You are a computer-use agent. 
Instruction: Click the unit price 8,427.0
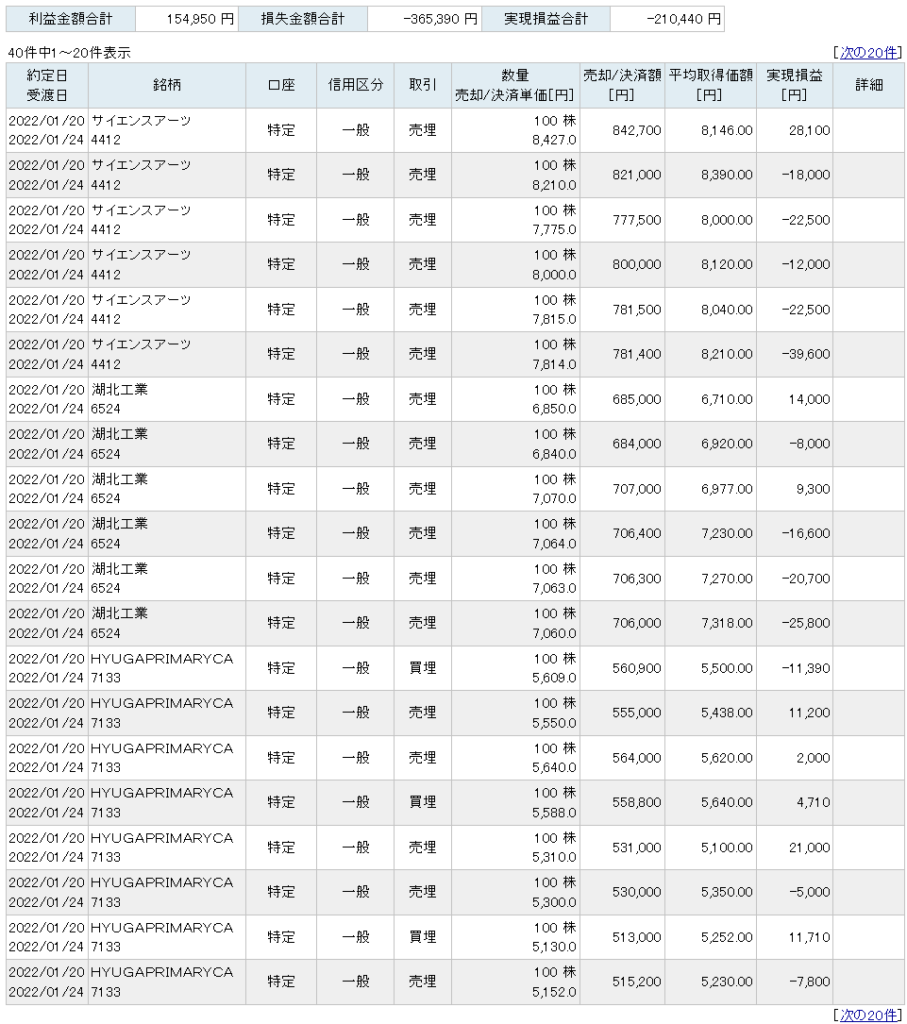(x=554, y=140)
